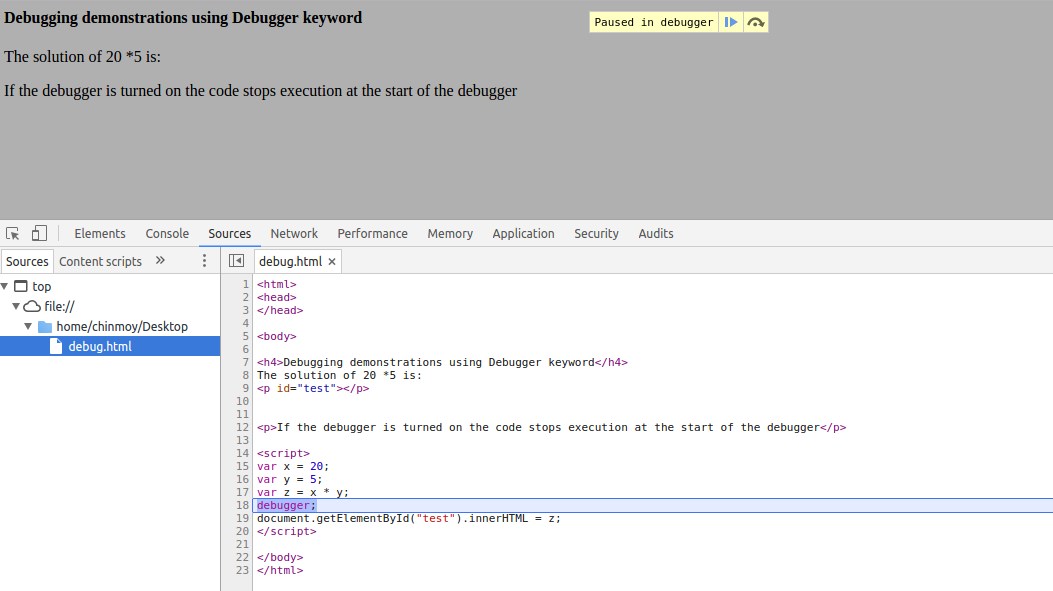The height and width of the screenshot is (591, 1053).
Task: Click the Step over next function call icon
Action: tap(757, 21)
